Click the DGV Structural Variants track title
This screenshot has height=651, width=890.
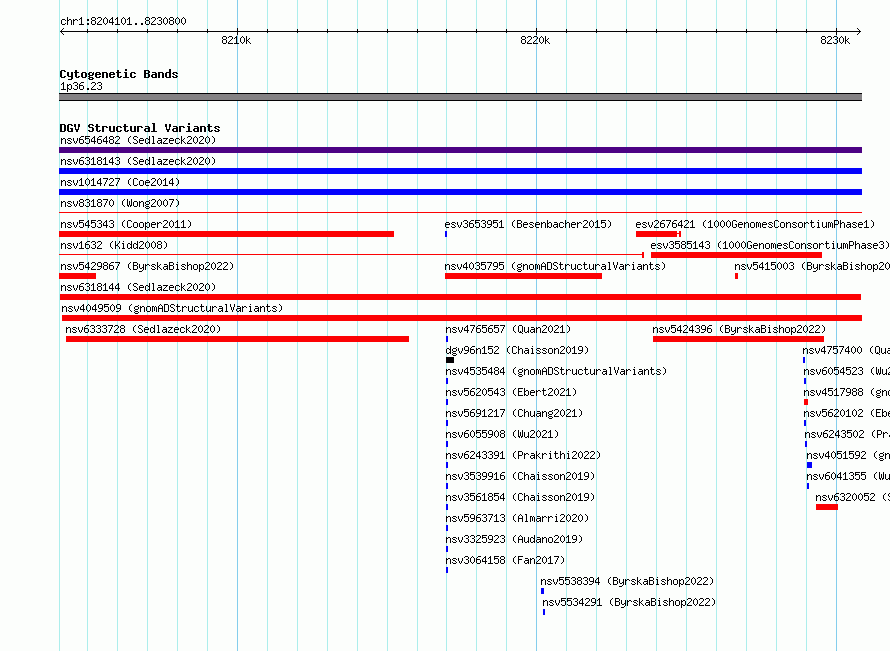140,128
